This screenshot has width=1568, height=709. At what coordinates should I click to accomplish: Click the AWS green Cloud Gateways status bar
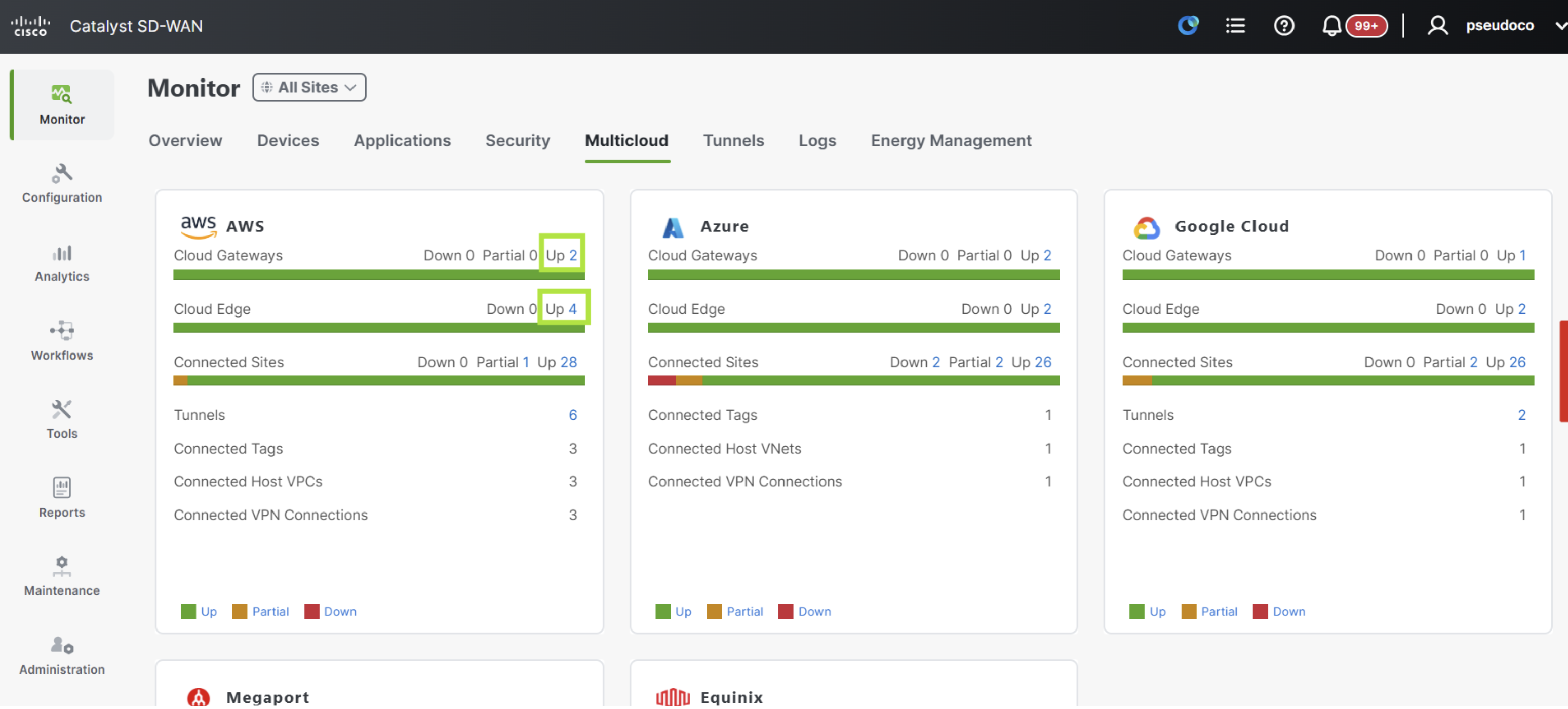[379, 275]
